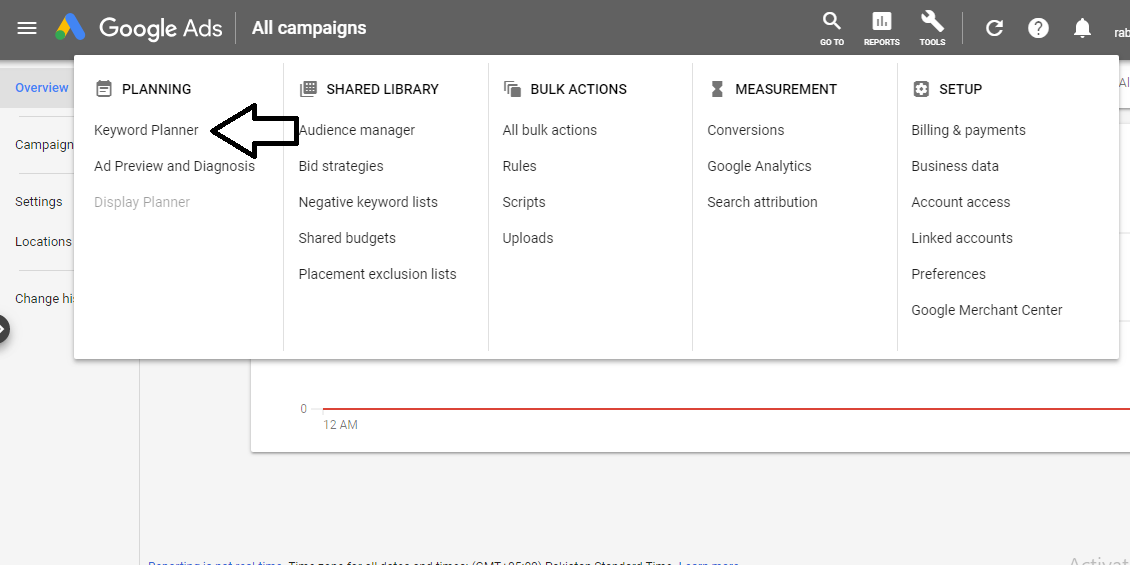
Task: Open Keyword Planner
Action: 146,130
